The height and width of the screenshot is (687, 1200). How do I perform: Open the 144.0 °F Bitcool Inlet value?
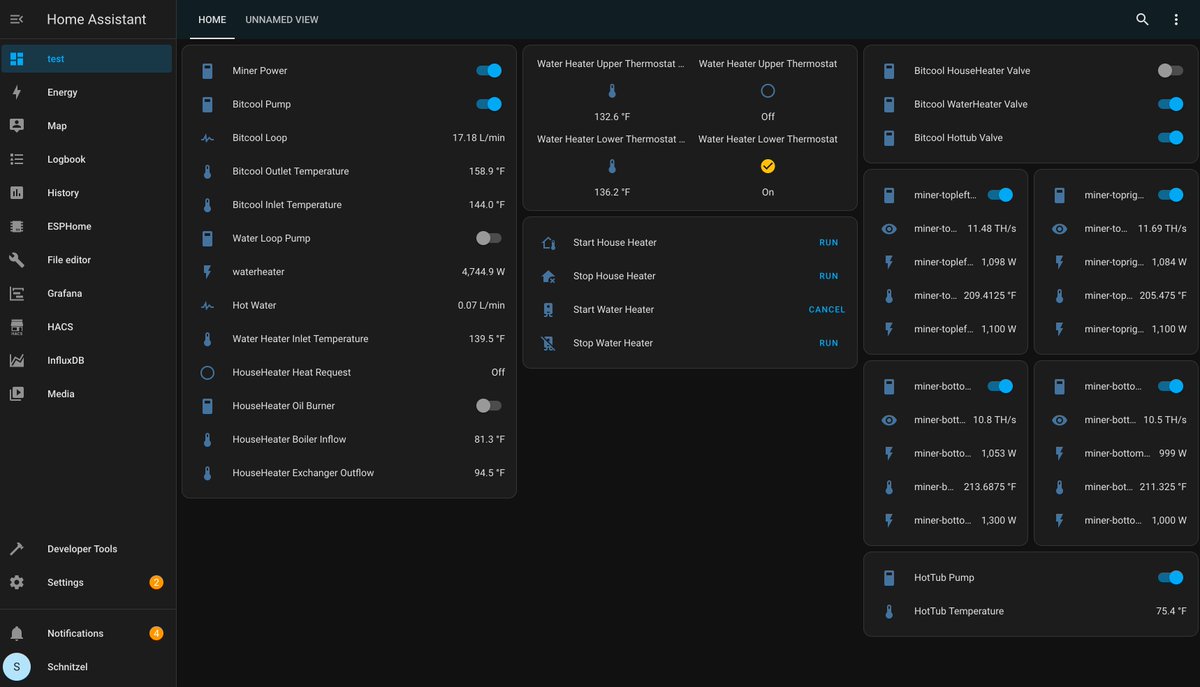point(487,205)
